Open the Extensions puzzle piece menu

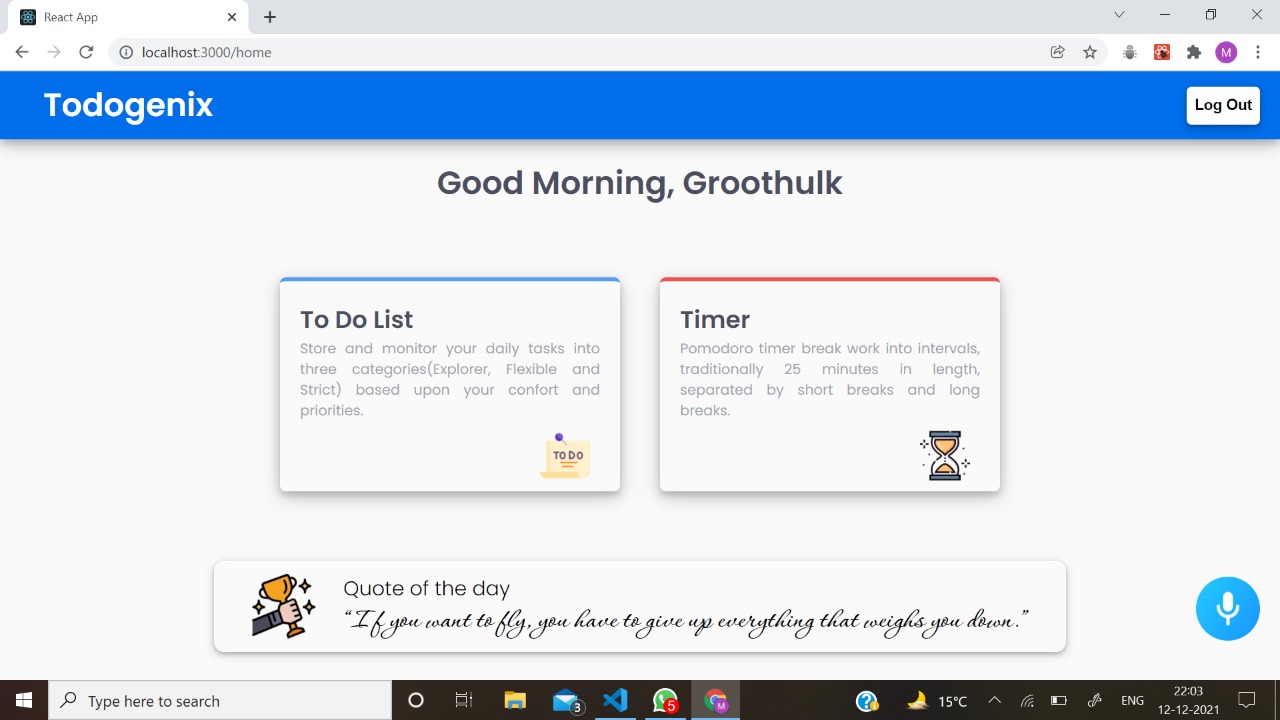tap(1194, 52)
